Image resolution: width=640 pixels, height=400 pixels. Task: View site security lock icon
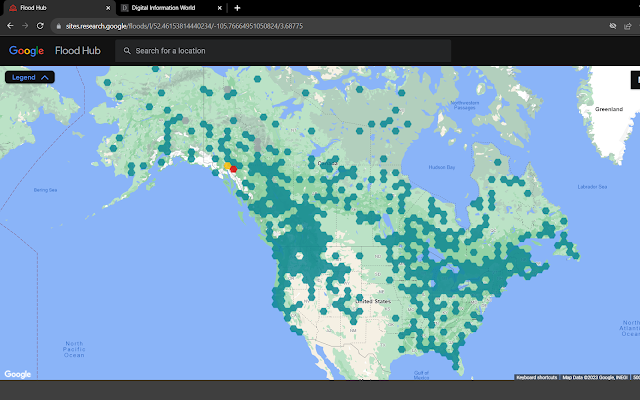[59, 26]
